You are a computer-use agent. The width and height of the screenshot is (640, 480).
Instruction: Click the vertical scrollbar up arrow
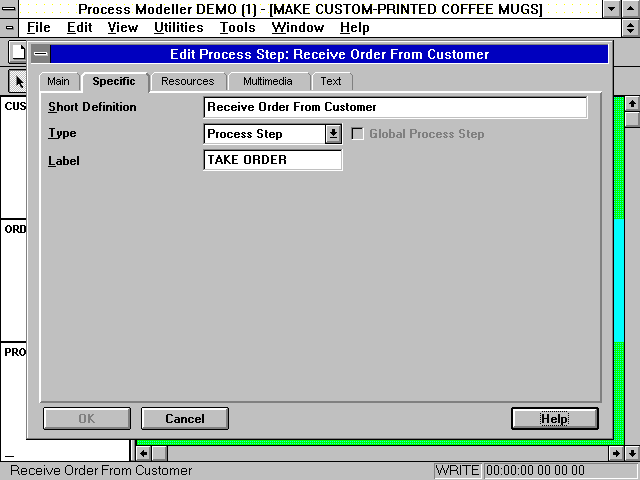click(632, 103)
